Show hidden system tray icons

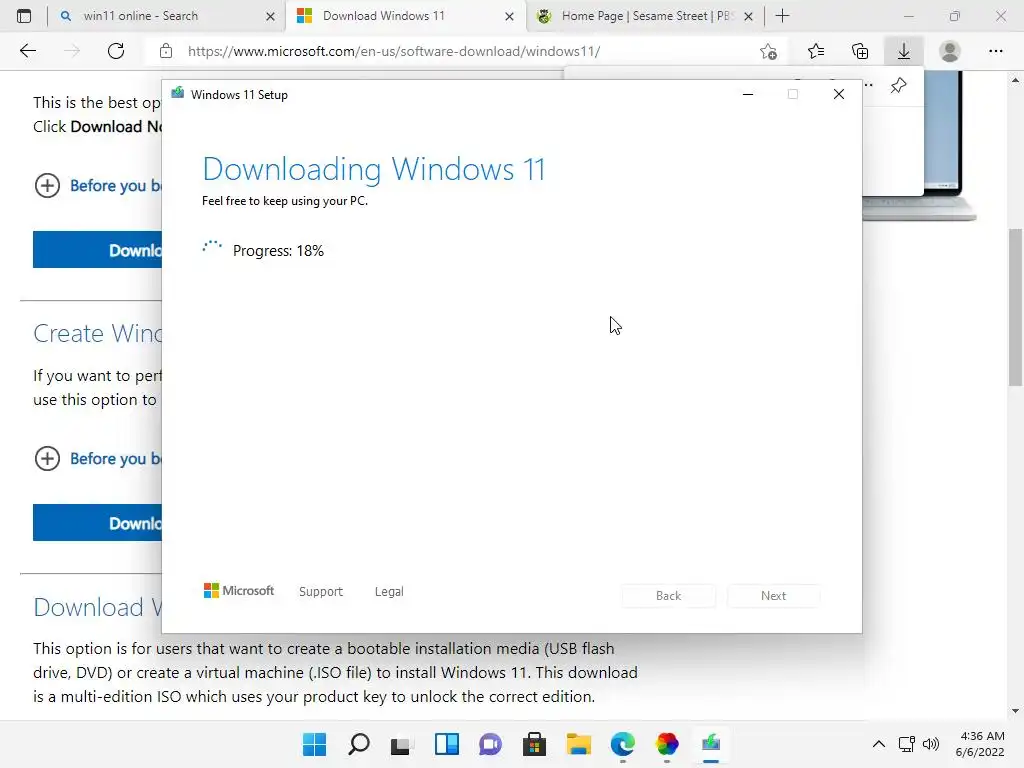point(879,744)
